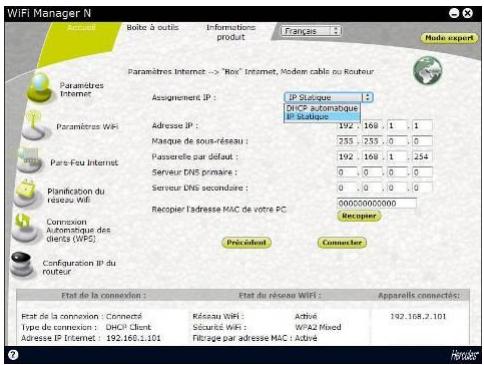The width and height of the screenshot is (484, 365).
Task: Open the Français language dropdown
Action: point(311,31)
